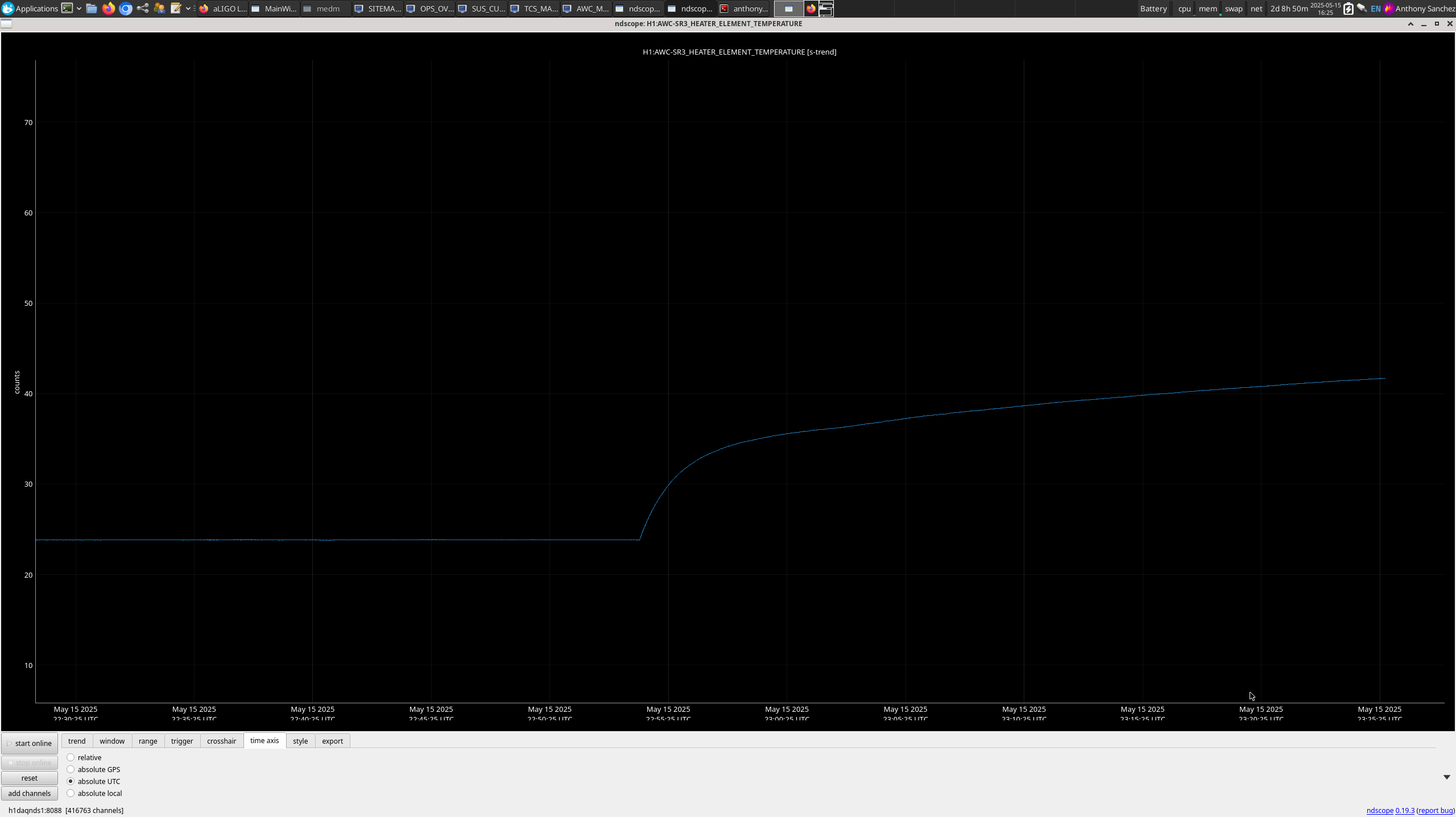Click the blue temperature trace where it ends

click(x=1384, y=379)
